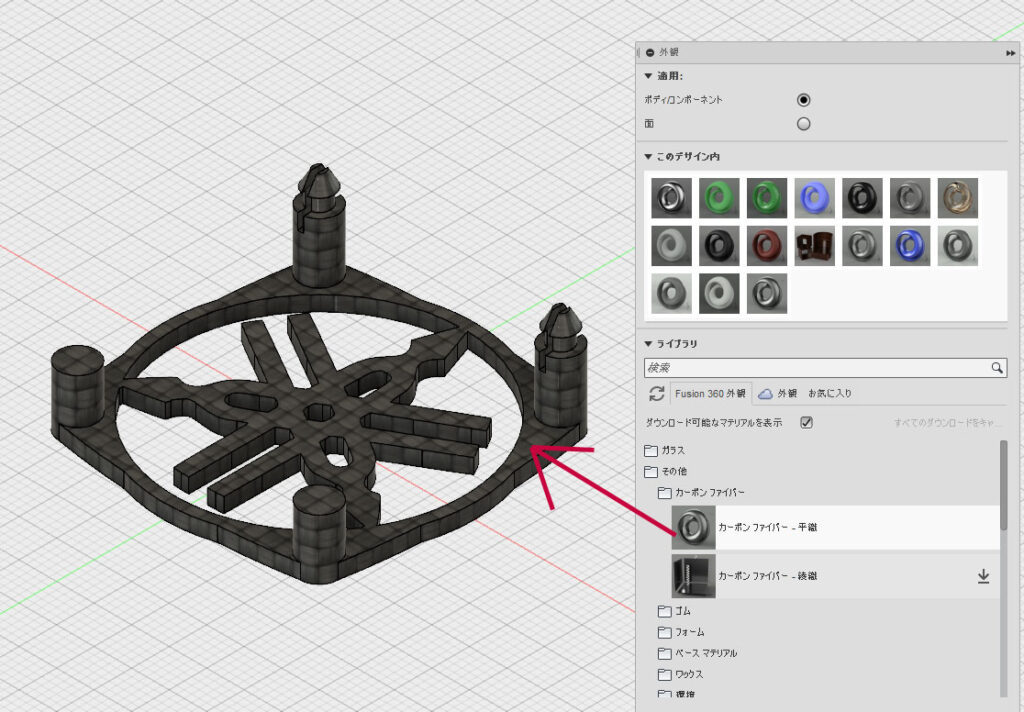Open the お気に入り tab

(830, 393)
